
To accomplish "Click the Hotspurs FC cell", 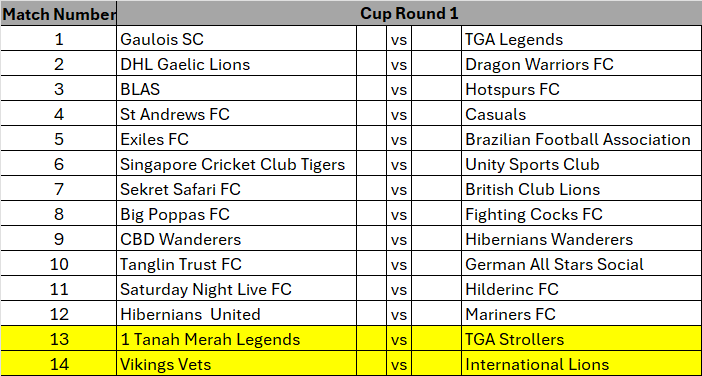I will tap(581, 89).
